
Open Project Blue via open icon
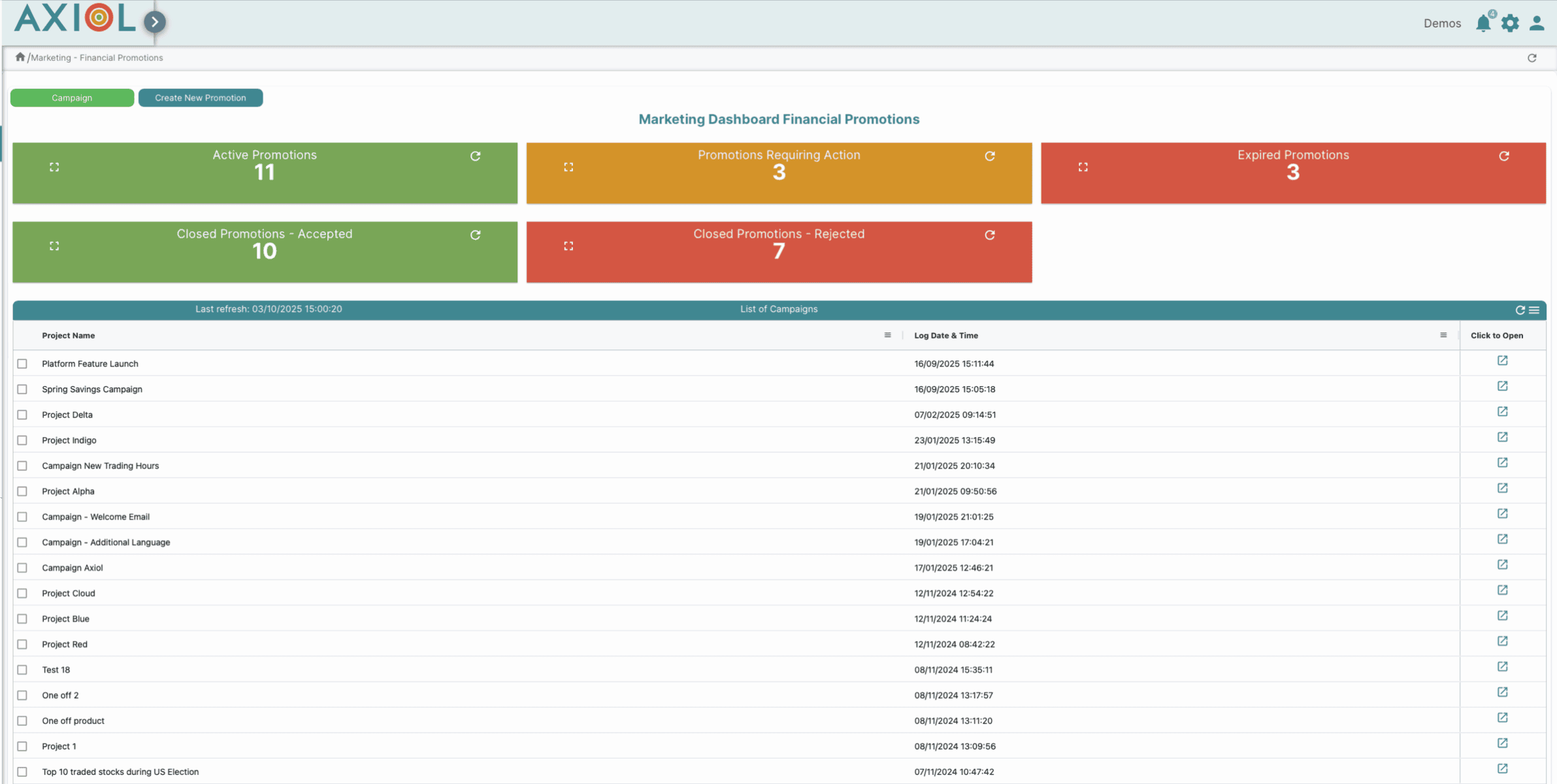[x=1502, y=615]
